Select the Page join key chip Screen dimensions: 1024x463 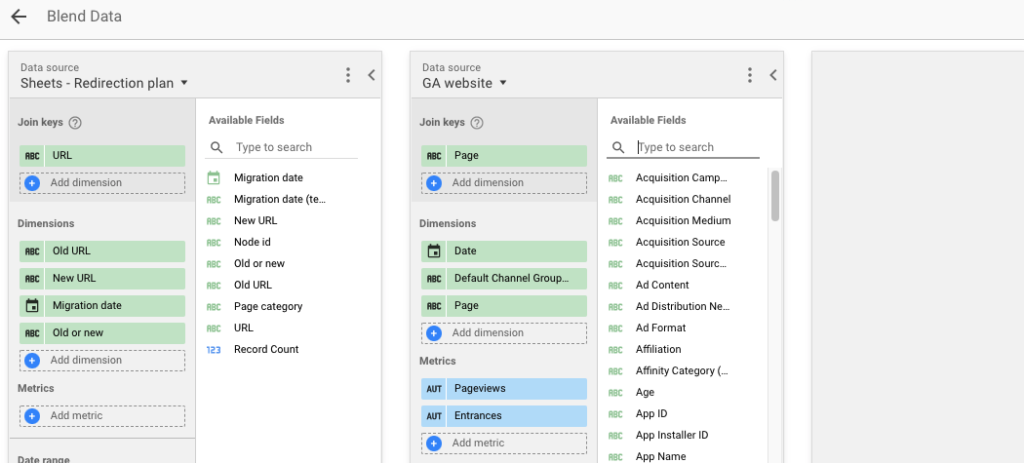(x=504, y=155)
